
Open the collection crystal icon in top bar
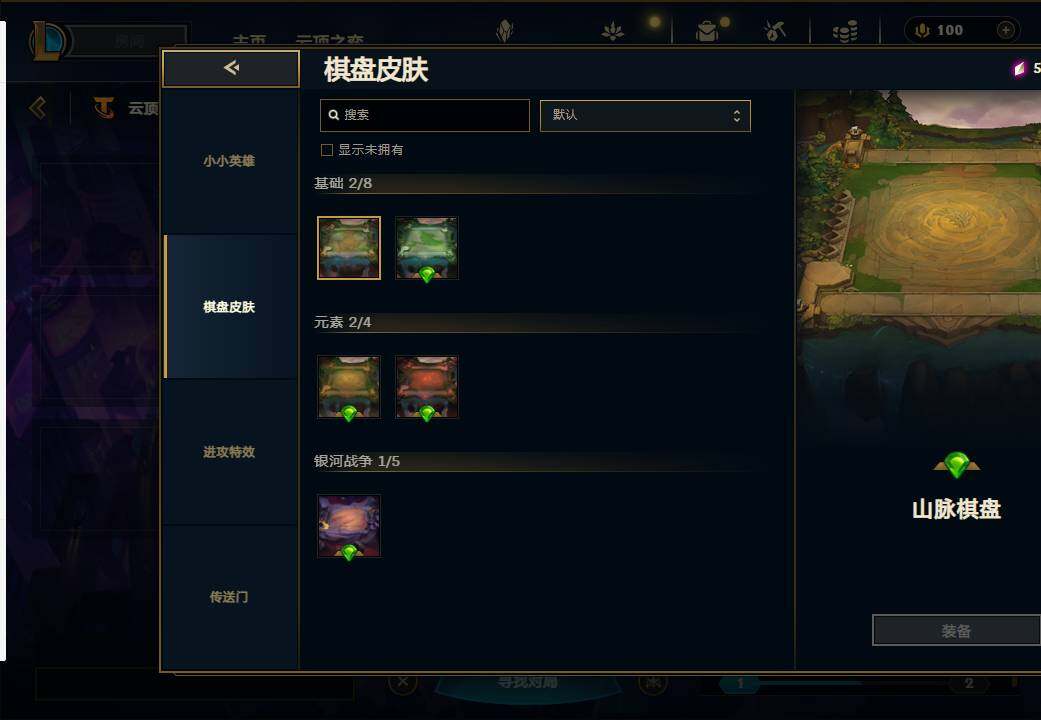pyautogui.click(x=505, y=31)
